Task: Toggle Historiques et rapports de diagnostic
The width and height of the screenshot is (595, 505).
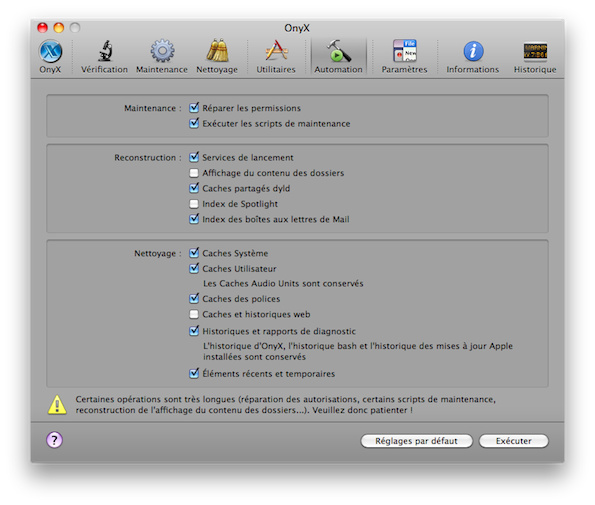Action: [194, 331]
